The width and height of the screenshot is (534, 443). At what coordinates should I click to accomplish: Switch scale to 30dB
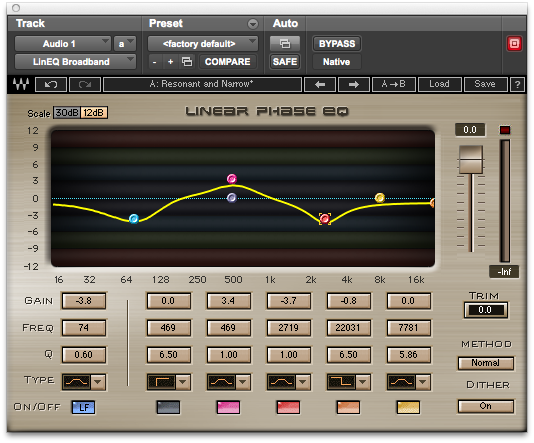pos(67,113)
